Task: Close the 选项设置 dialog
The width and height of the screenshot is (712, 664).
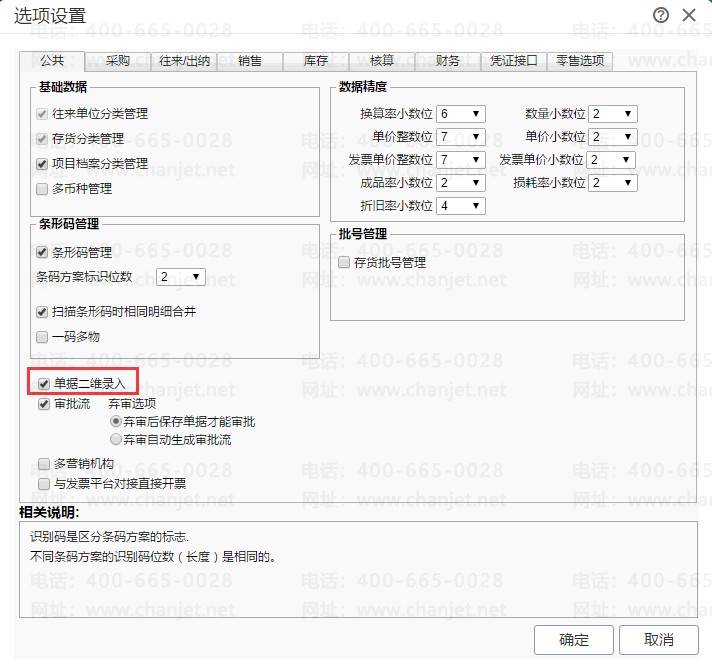Action: tap(689, 15)
